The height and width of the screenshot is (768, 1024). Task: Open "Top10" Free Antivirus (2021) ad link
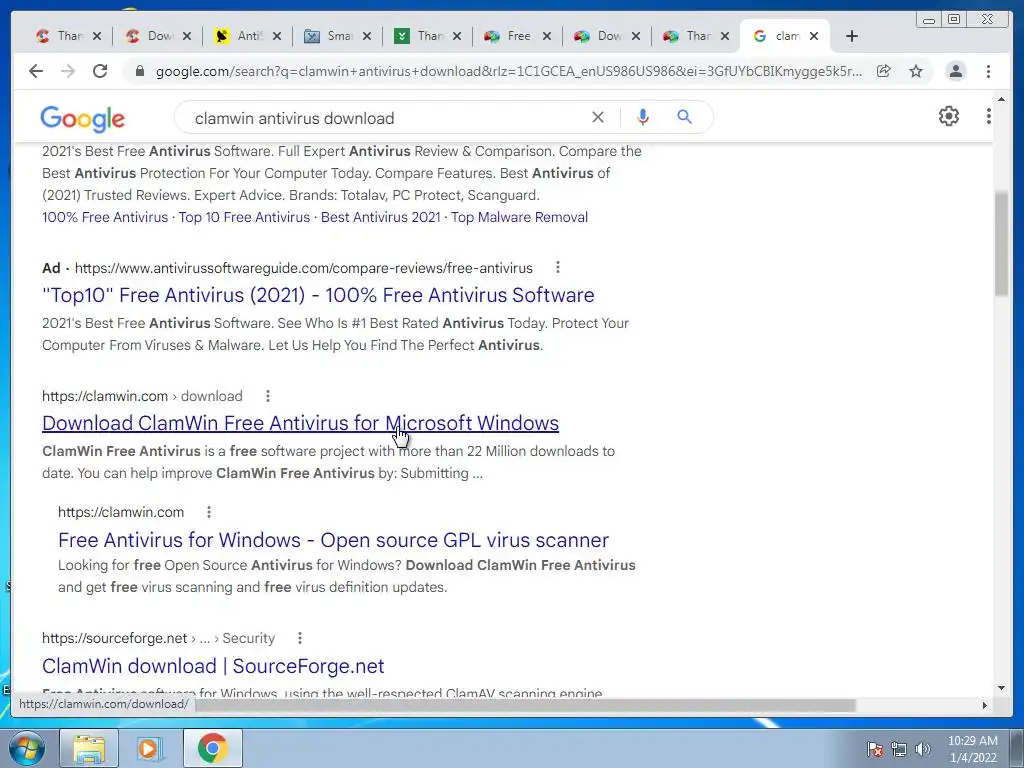(318, 295)
